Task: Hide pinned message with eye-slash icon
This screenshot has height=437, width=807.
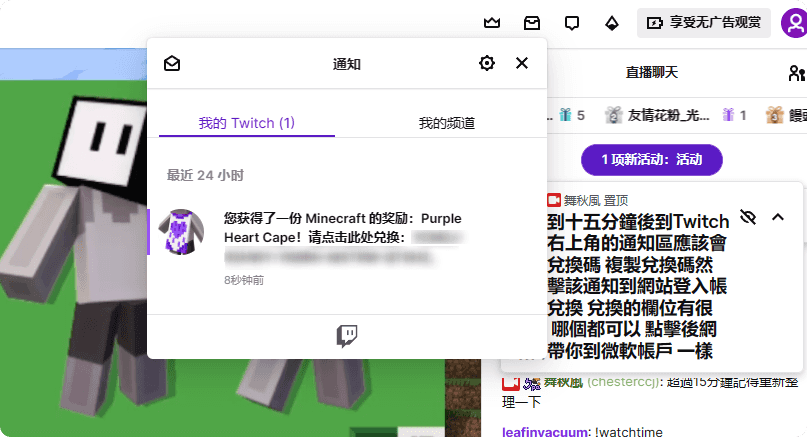Action: click(748, 217)
